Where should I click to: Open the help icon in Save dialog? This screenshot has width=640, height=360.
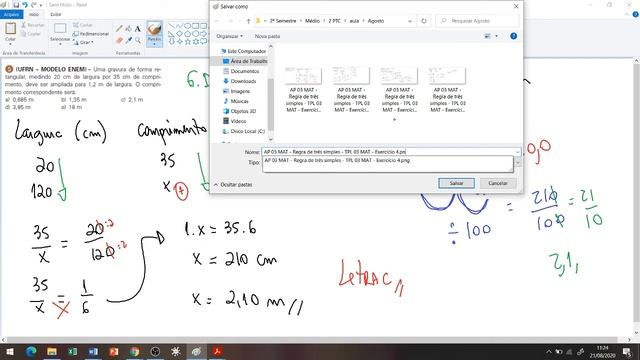pyautogui.click(x=513, y=36)
